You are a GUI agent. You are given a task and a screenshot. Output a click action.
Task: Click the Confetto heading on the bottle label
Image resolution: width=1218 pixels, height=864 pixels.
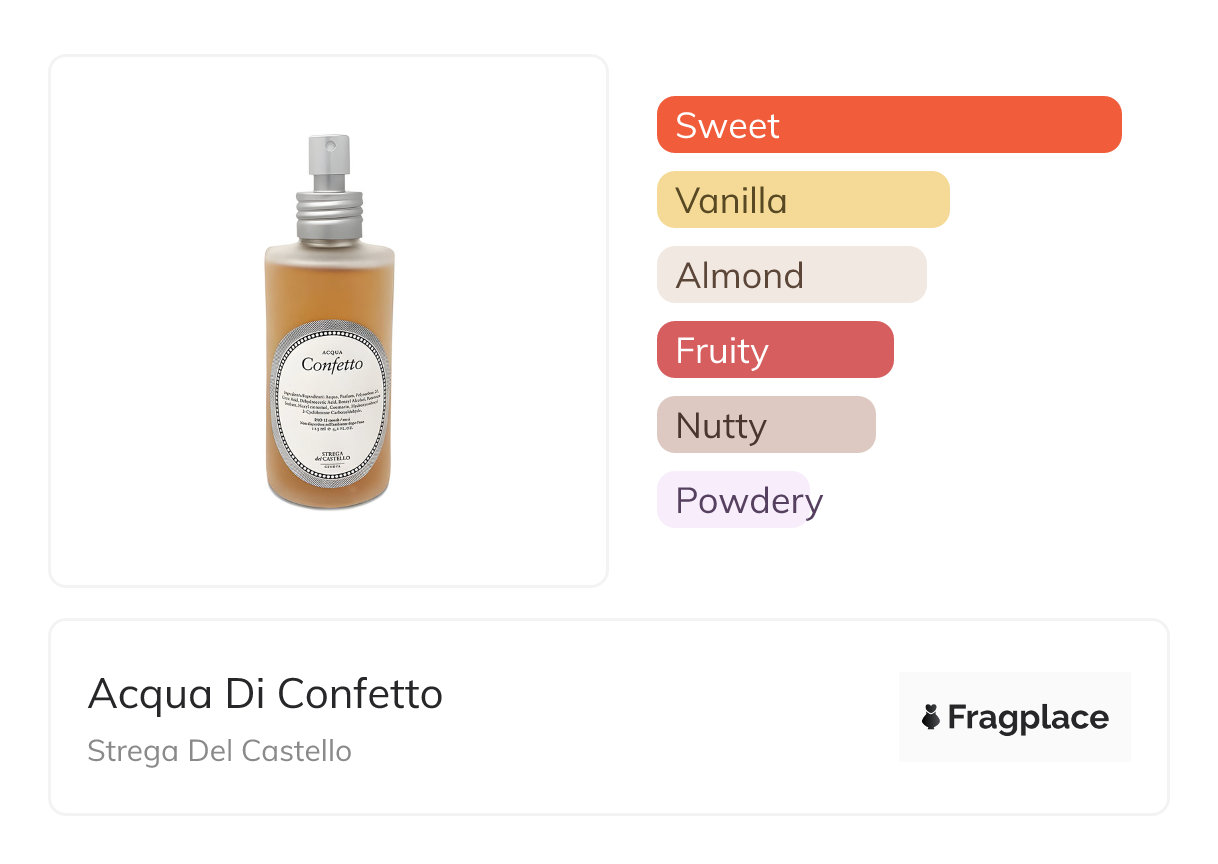331,365
